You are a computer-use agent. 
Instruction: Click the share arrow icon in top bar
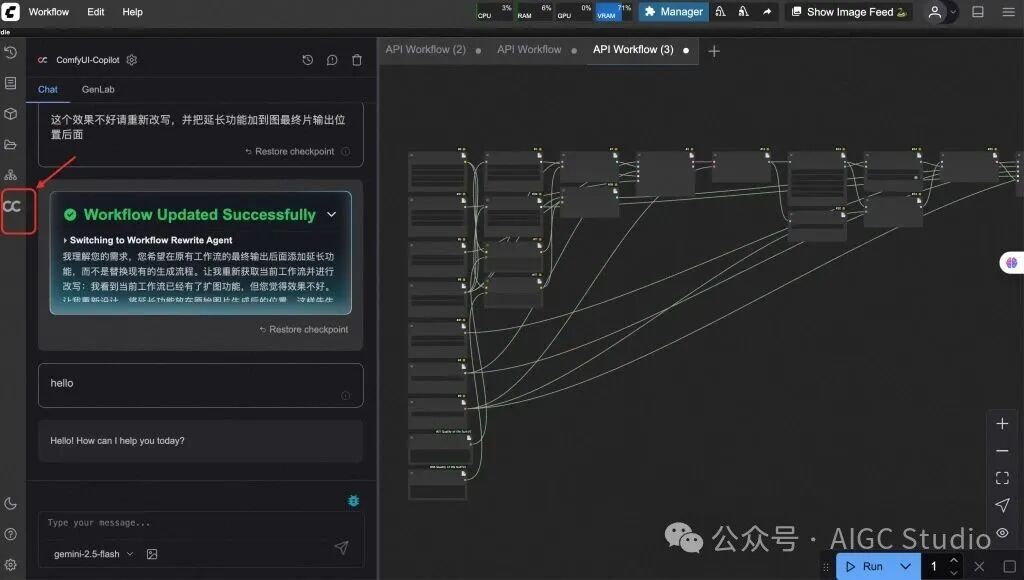pos(767,12)
